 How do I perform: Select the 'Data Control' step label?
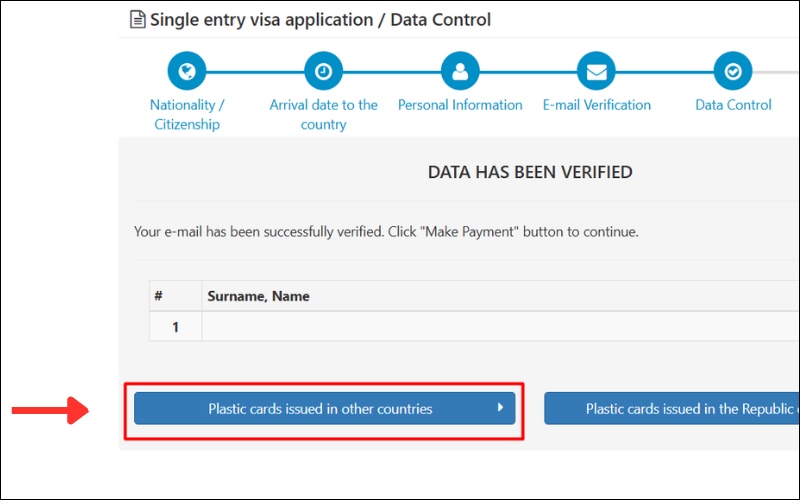click(x=733, y=105)
